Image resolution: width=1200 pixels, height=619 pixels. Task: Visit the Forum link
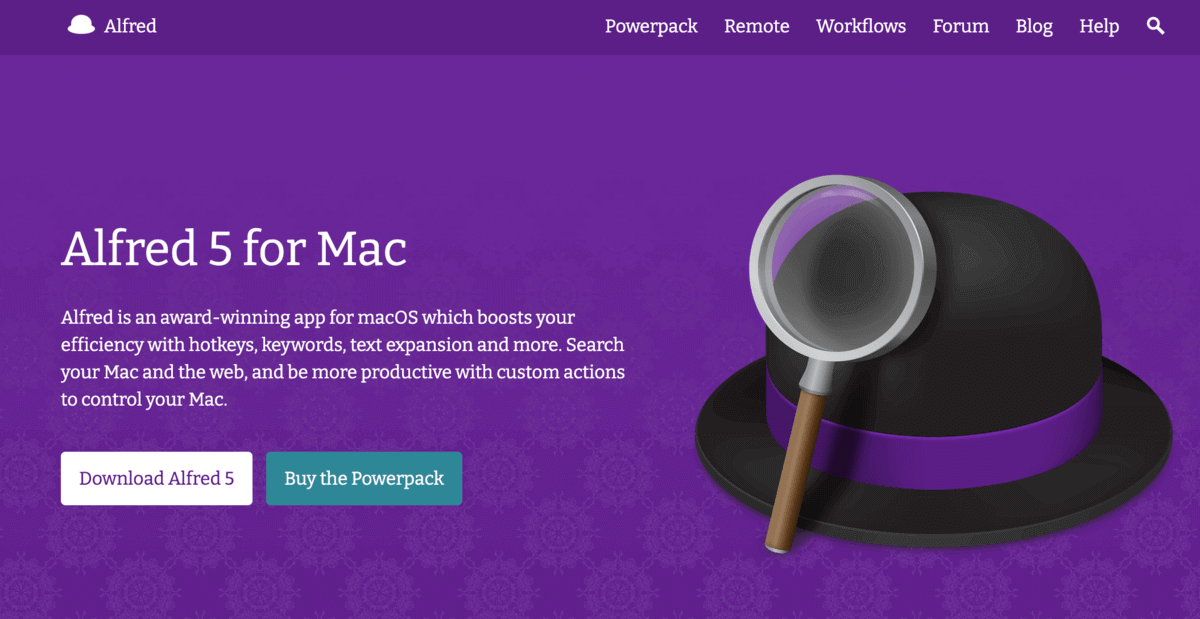click(961, 26)
